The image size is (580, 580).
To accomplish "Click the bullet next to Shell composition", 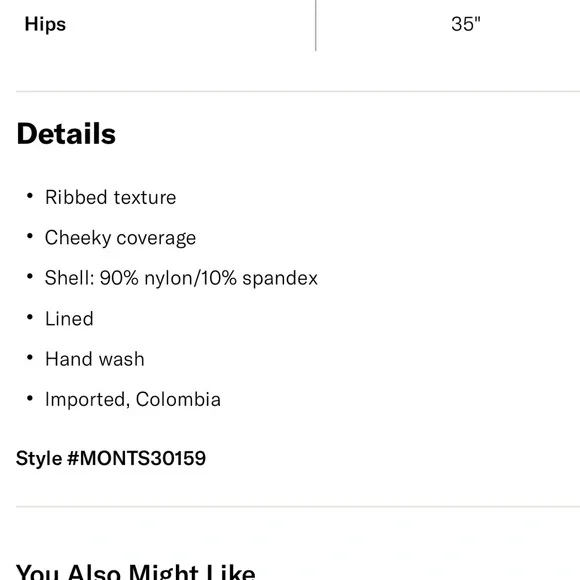I will tap(30, 277).
